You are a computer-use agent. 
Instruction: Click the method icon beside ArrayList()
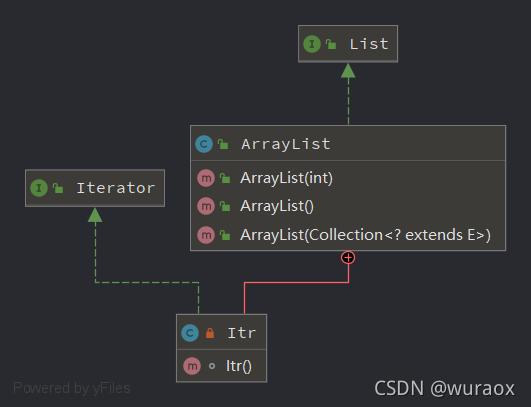(x=206, y=206)
